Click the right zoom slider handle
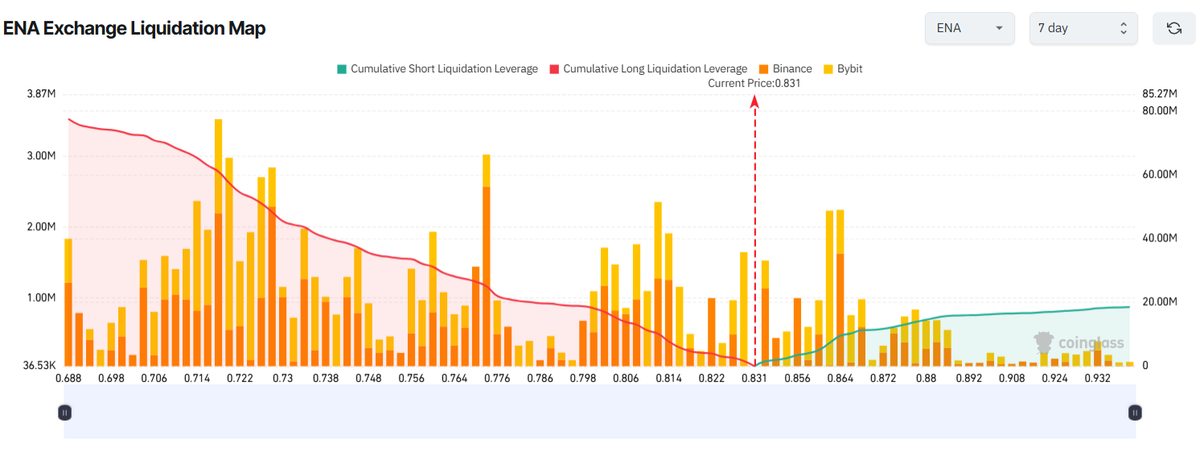 pyautogui.click(x=1135, y=412)
